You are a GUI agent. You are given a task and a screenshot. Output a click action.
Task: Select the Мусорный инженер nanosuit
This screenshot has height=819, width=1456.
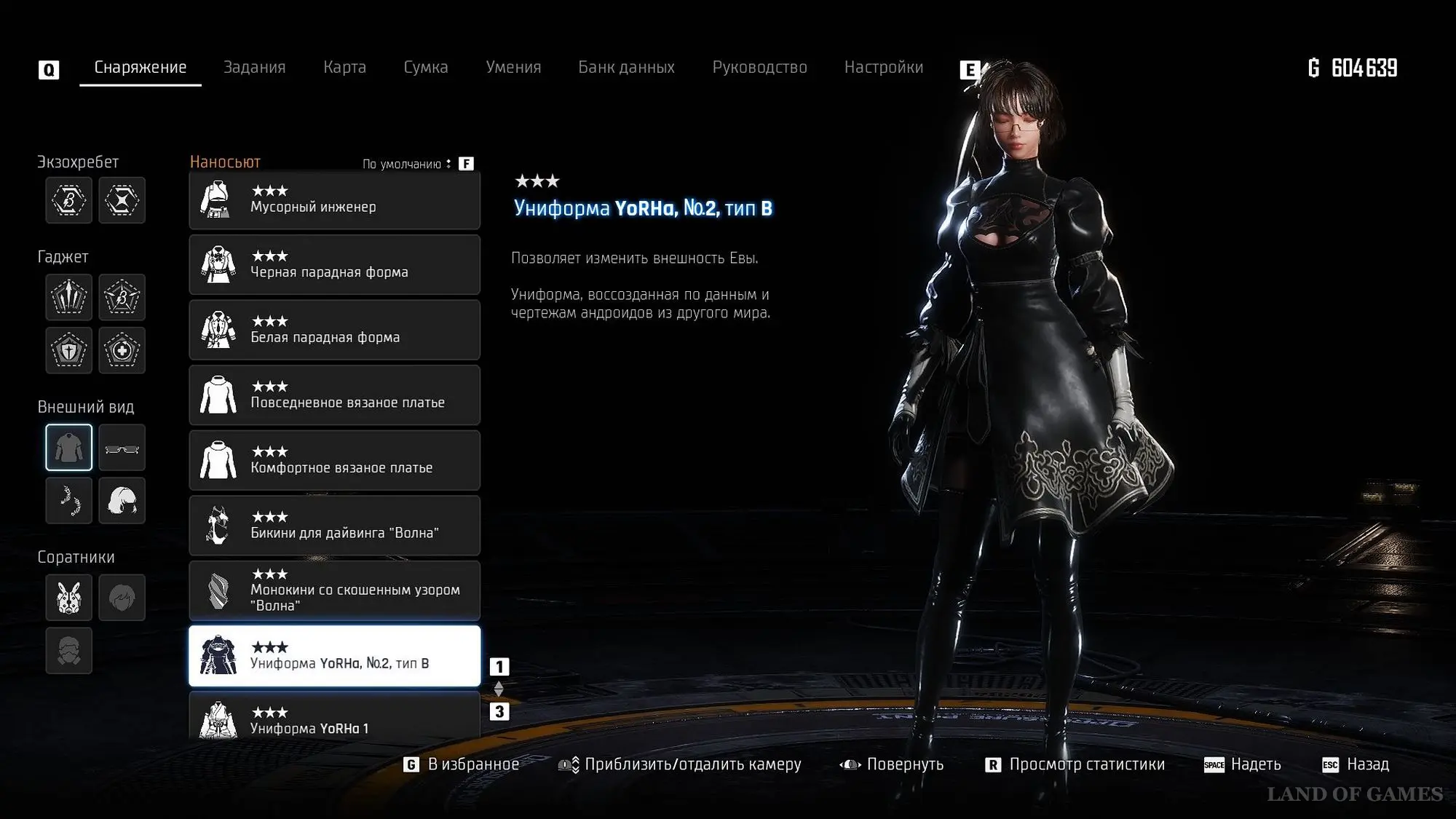[x=335, y=199]
